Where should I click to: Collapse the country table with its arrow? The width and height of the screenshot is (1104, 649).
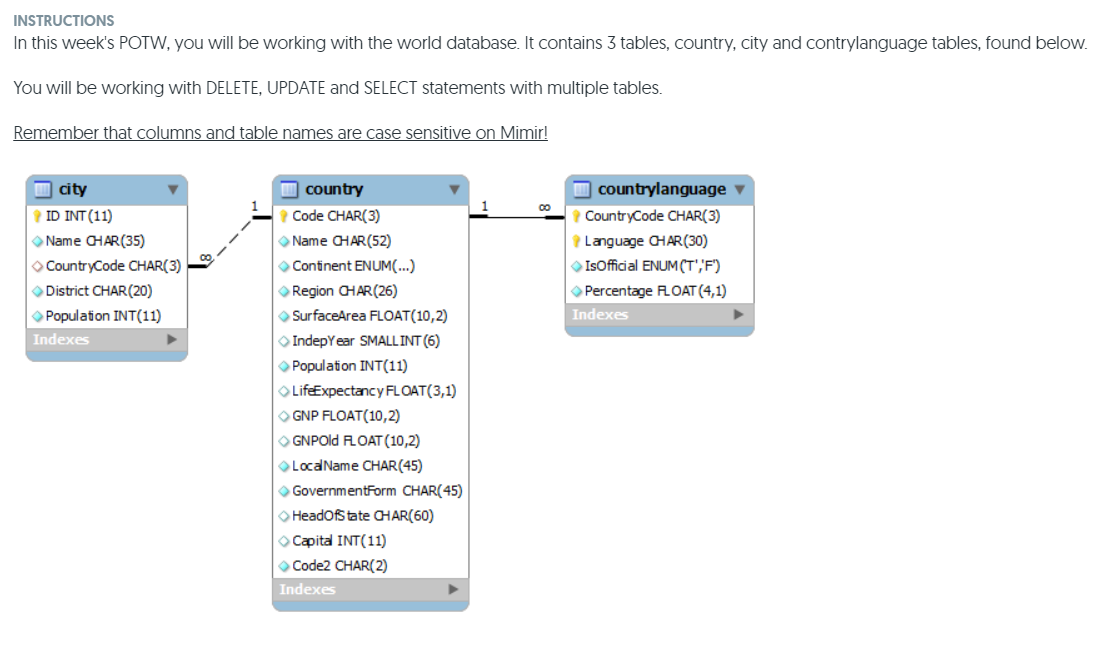[x=454, y=189]
